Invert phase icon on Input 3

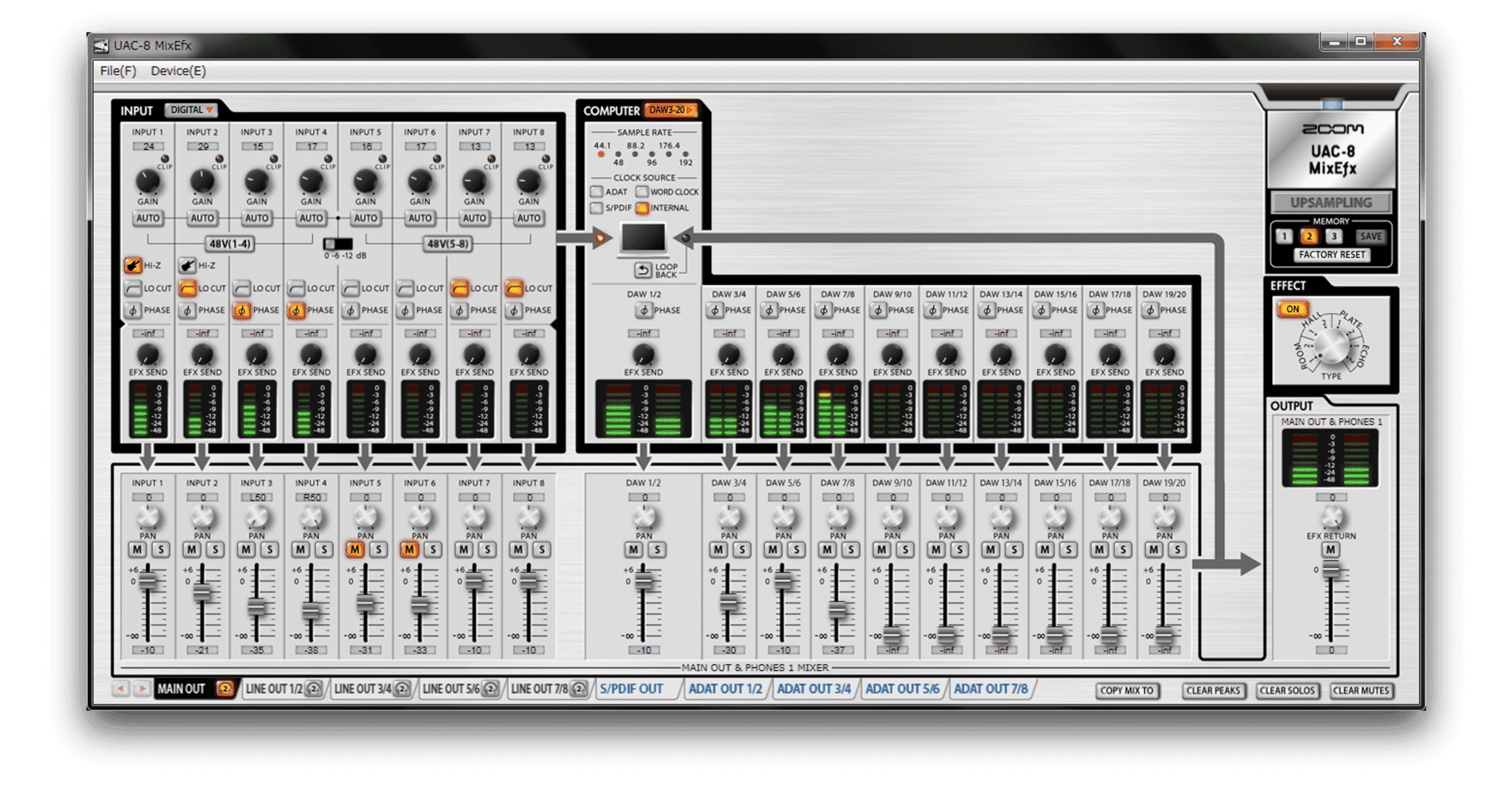(x=241, y=310)
